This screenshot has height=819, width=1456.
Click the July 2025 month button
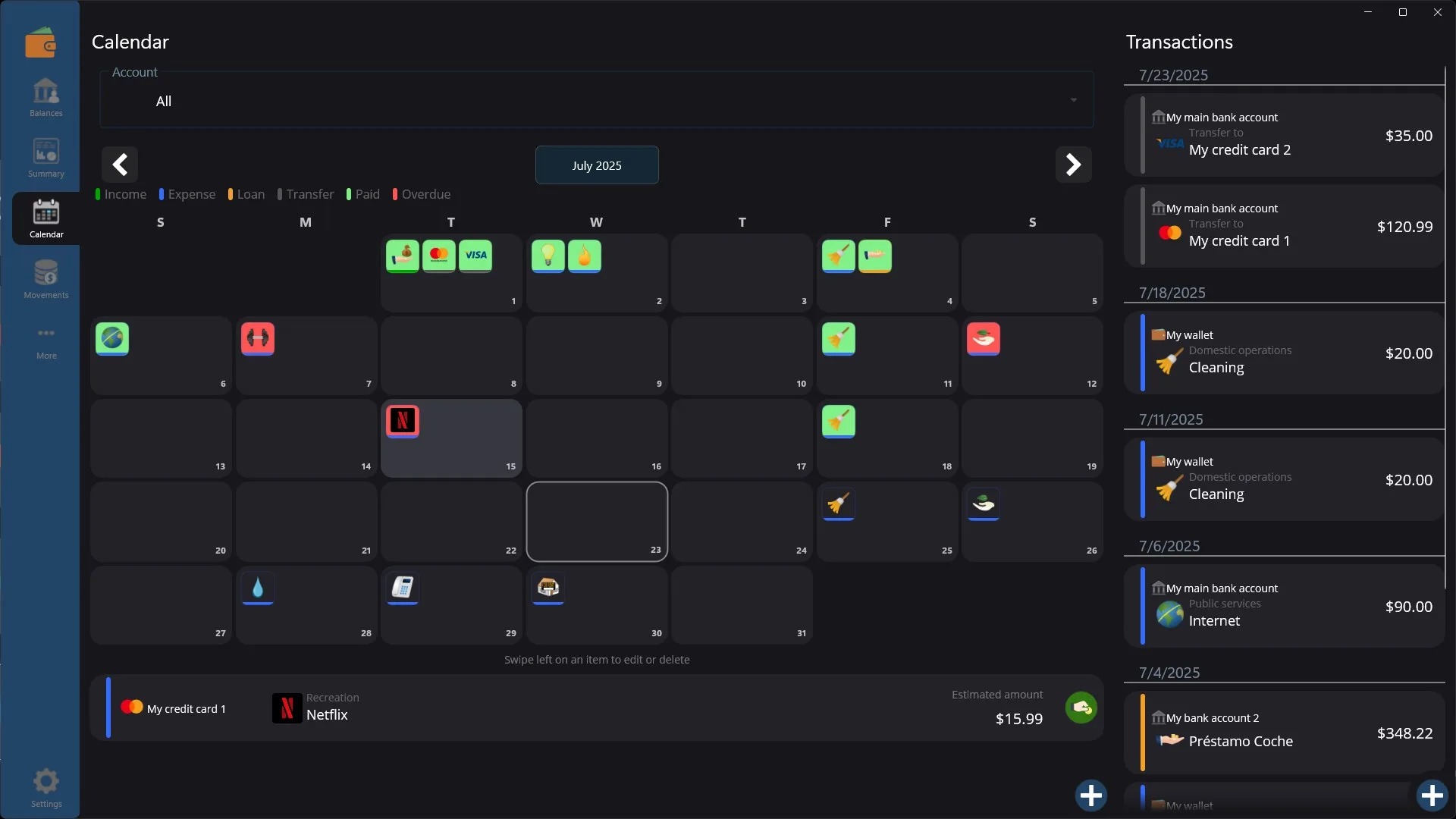point(597,165)
